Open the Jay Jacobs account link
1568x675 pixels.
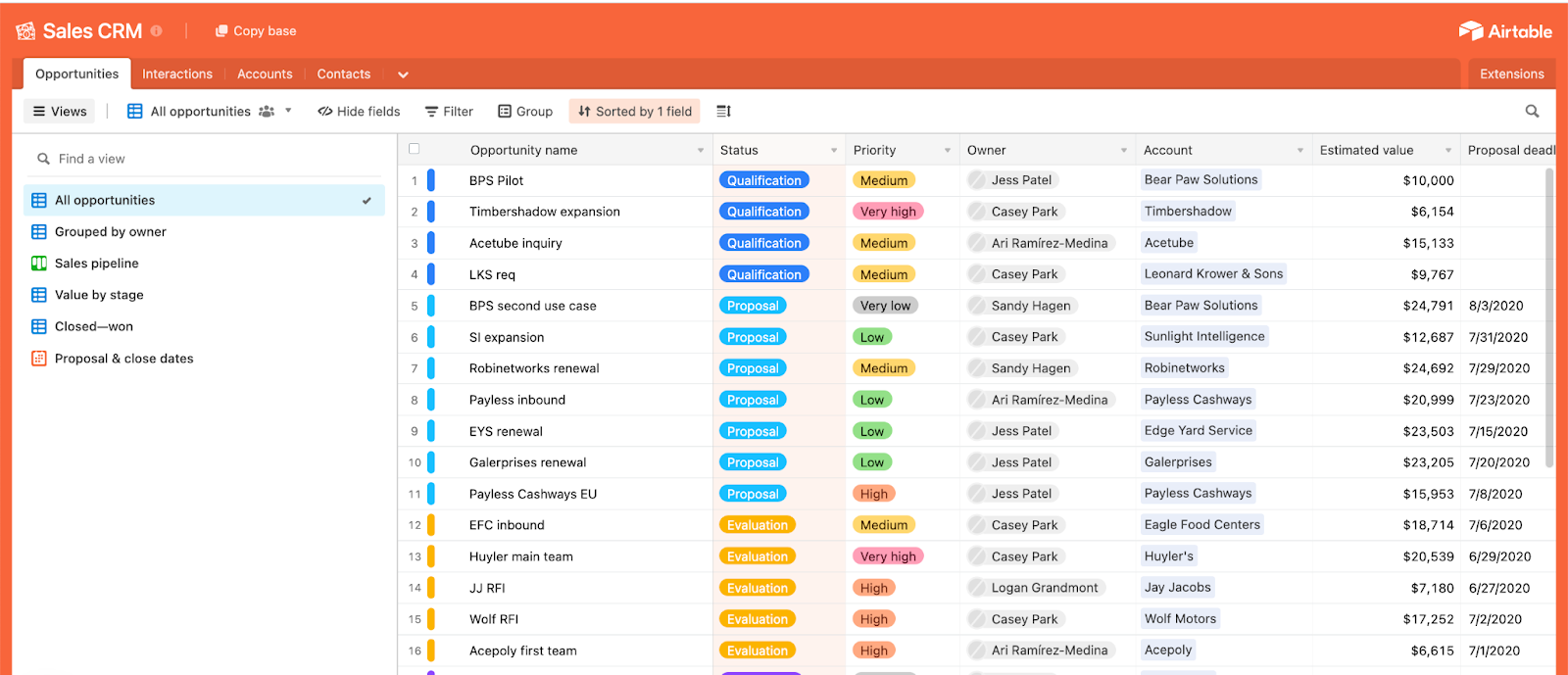coord(1177,588)
